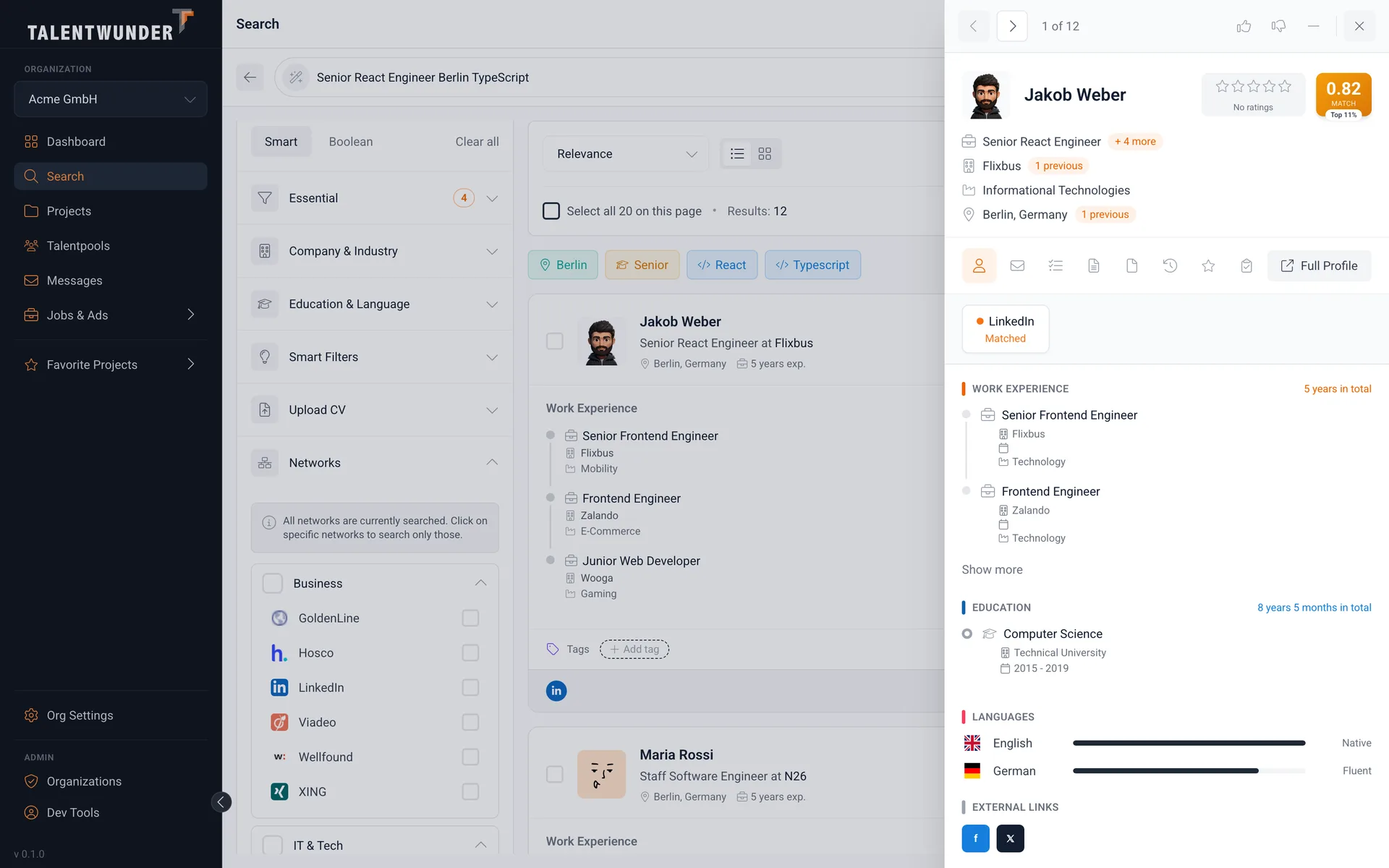The width and height of the screenshot is (1389, 868).
Task: Check the LinkedIn network
Action: 470,687
